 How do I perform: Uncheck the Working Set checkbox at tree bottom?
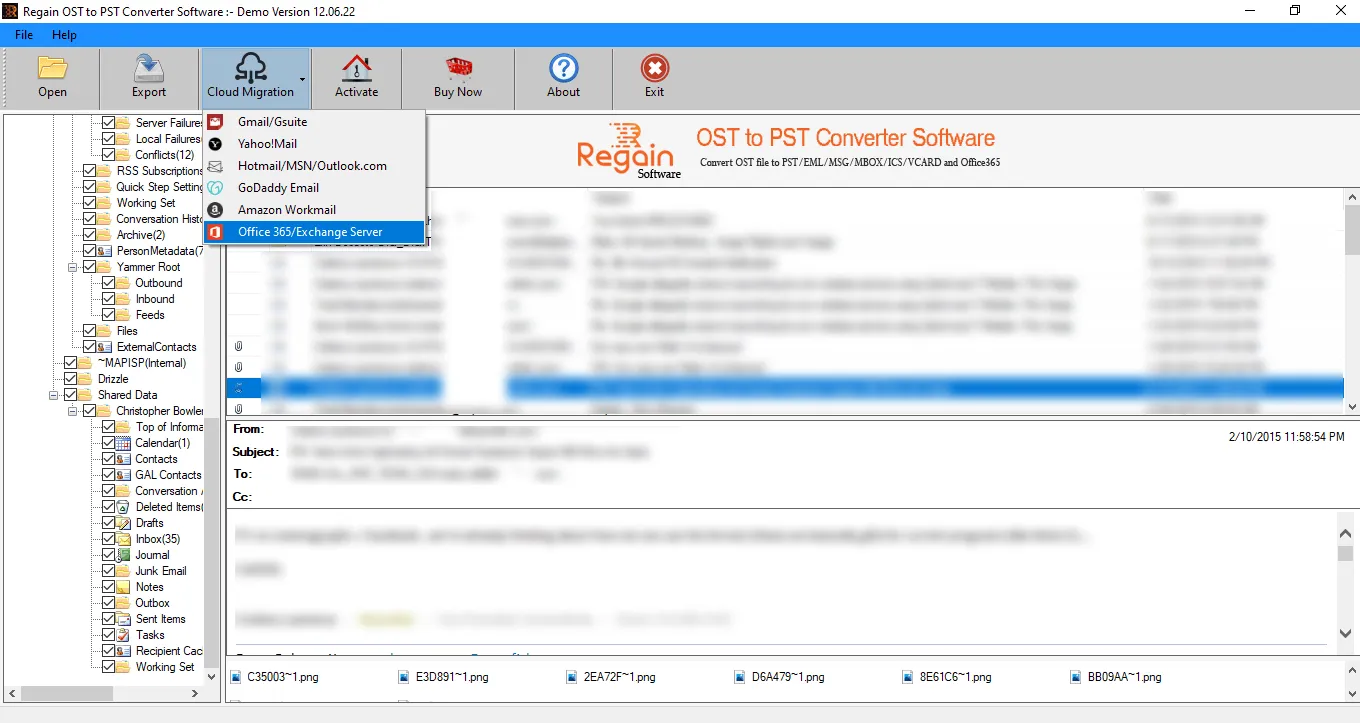pyautogui.click(x=109, y=667)
